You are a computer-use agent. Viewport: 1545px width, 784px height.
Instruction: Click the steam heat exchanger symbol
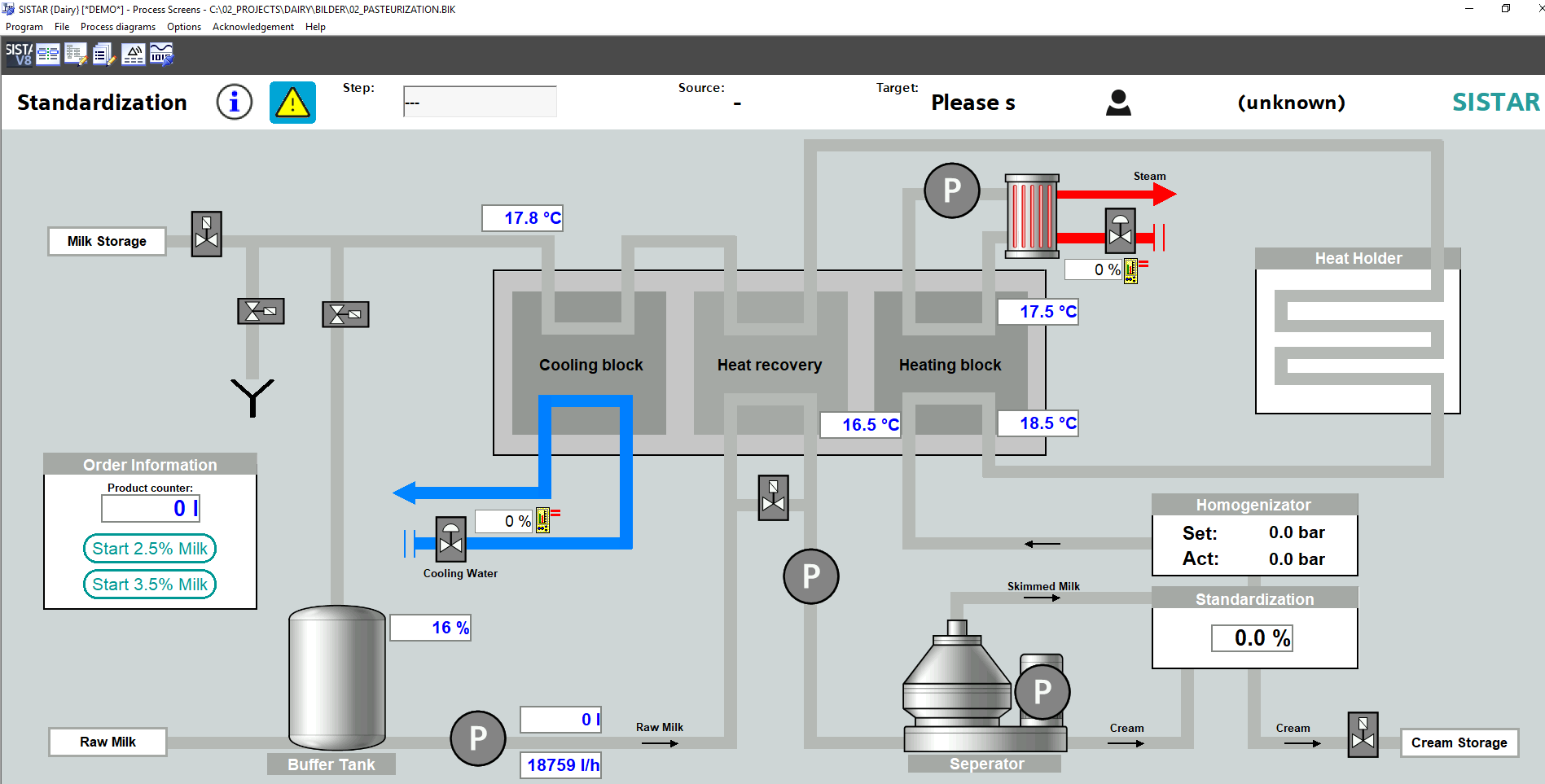tap(1031, 217)
